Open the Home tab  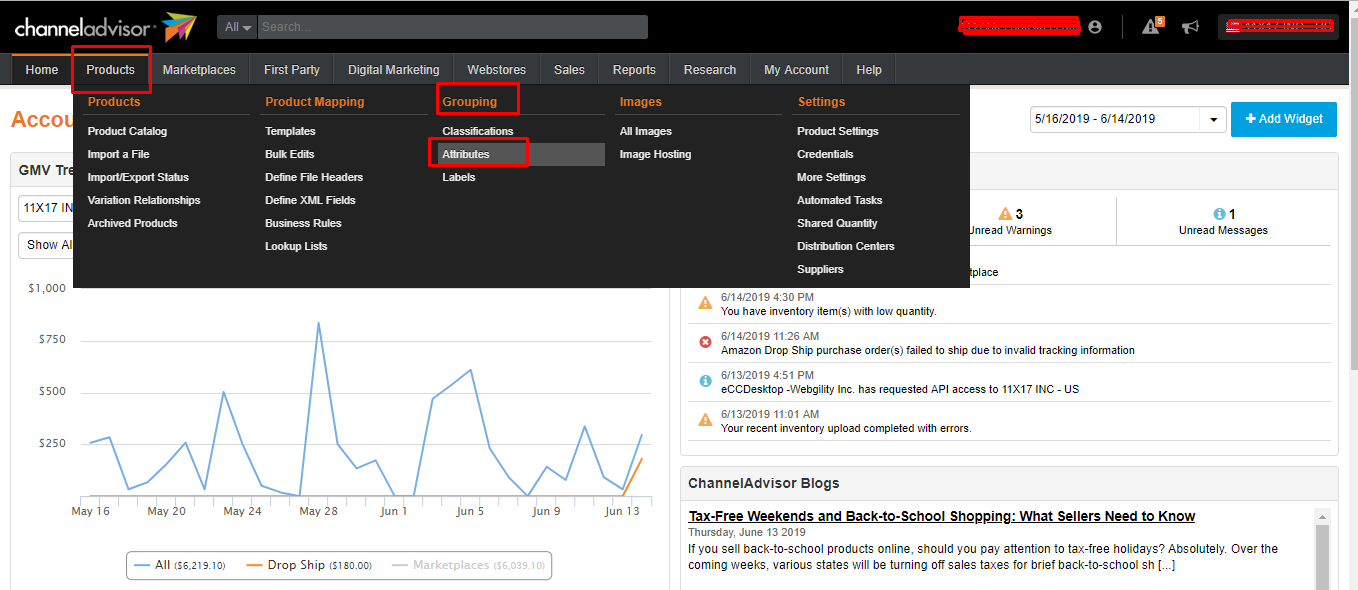[42, 70]
